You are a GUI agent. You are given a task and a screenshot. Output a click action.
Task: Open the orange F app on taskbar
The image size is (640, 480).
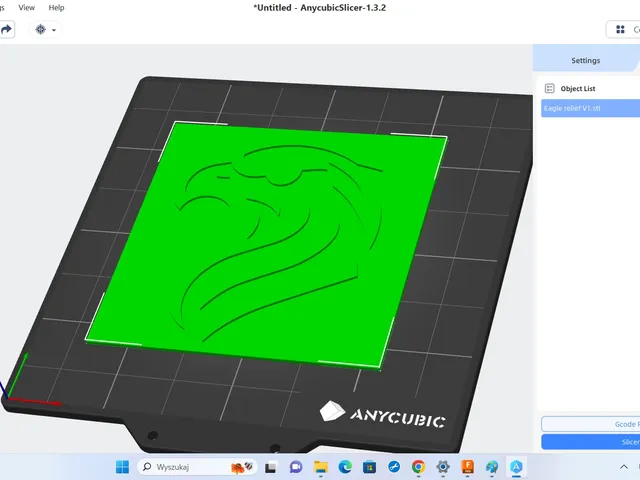[467, 467]
